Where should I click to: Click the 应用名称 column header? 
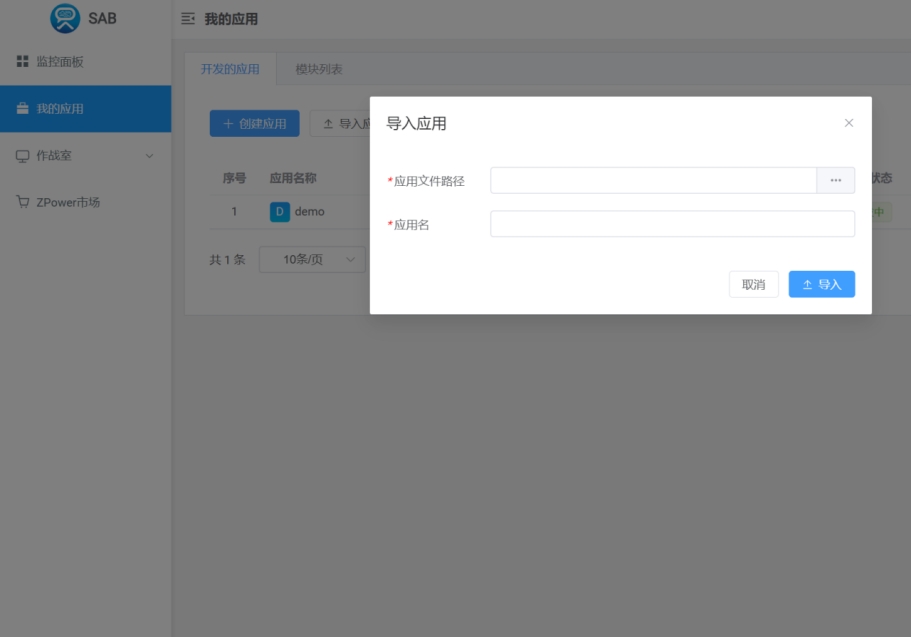(293, 178)
